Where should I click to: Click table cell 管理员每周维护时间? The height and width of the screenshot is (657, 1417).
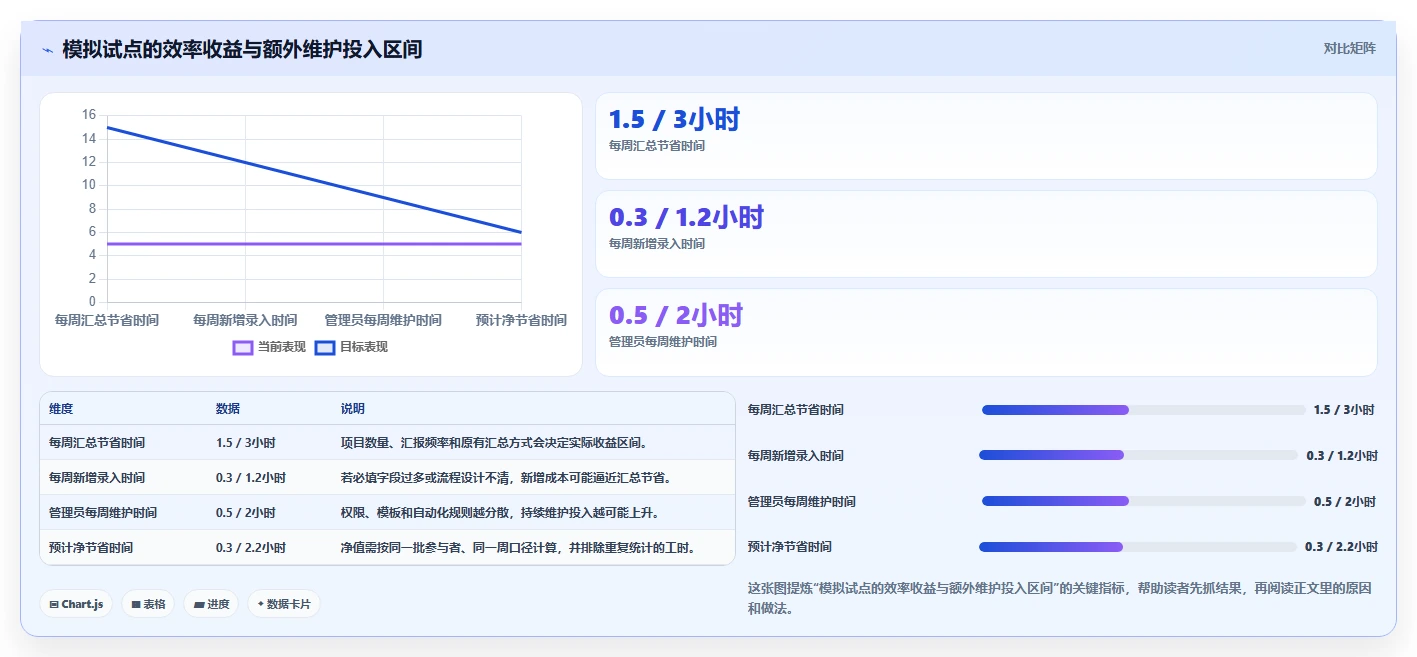tap(102, 513)
